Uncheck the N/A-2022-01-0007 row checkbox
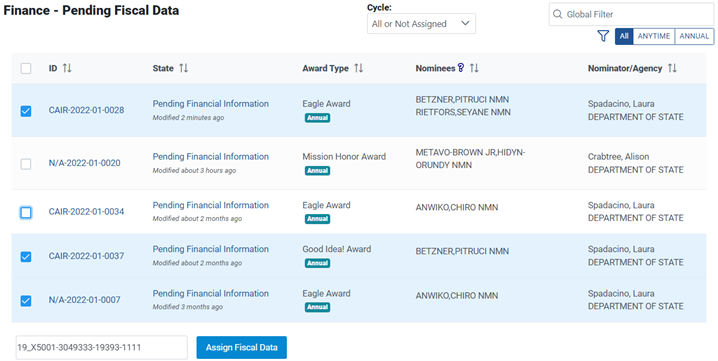Viewport: 718px width, 361px height. 26,301
